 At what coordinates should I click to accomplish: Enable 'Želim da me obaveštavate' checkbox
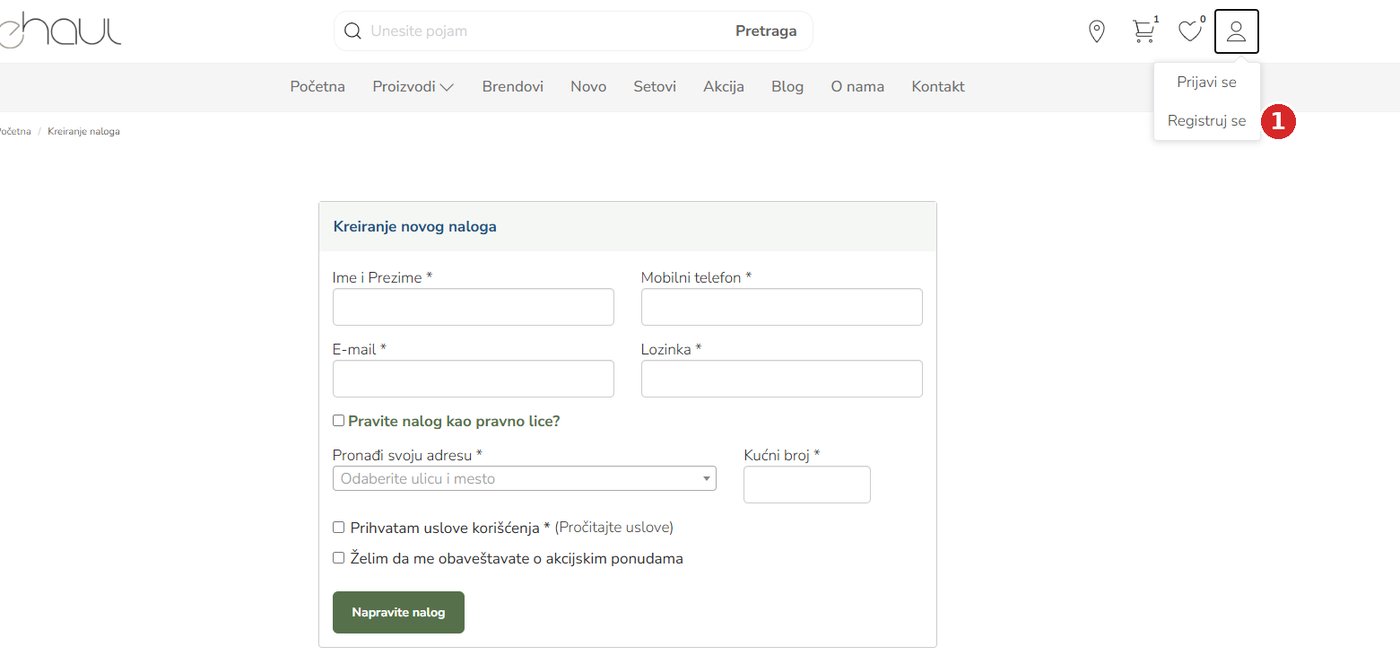[x=338, y=558]
